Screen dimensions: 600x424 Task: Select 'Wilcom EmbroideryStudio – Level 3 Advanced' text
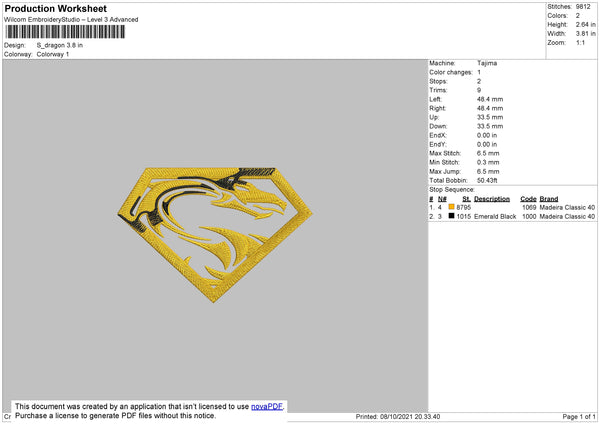(x=71, y=20)
